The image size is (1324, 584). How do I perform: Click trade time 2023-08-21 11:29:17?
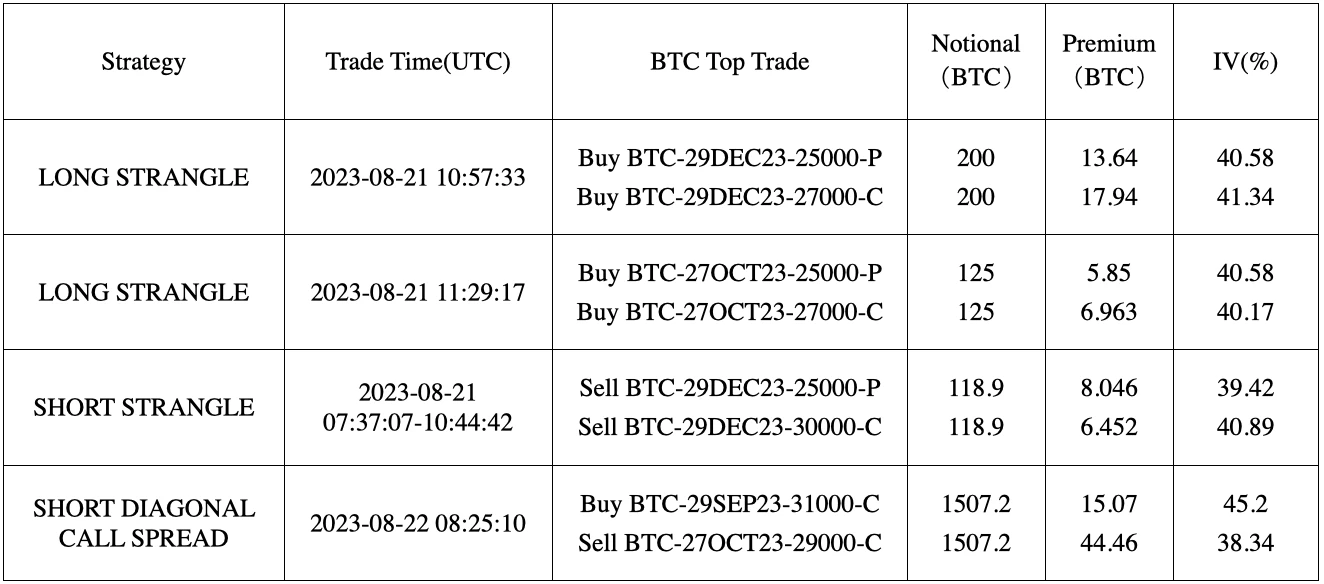tap(418, 293)
